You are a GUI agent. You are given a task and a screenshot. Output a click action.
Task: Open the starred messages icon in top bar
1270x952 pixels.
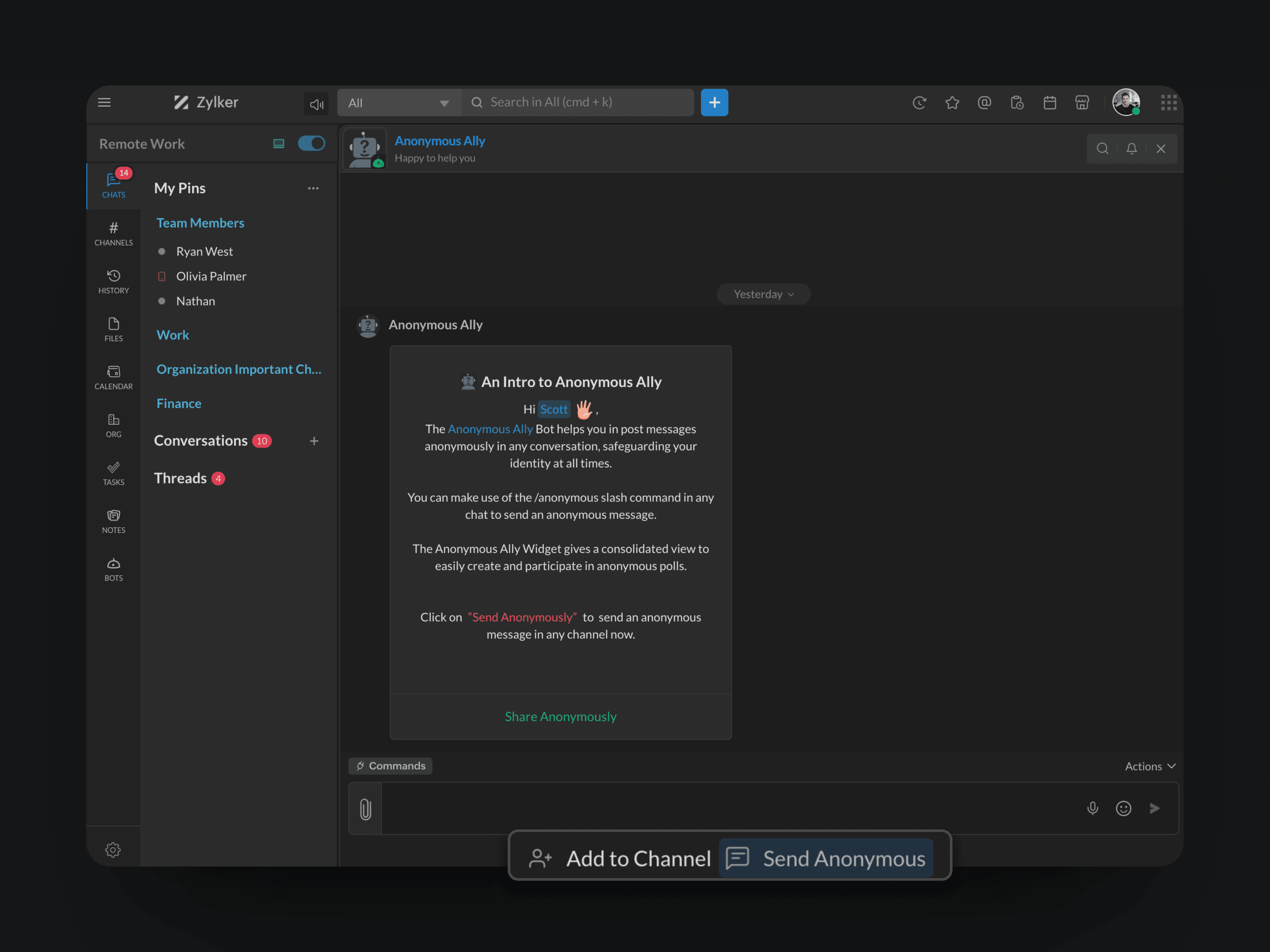coord(952,103)
